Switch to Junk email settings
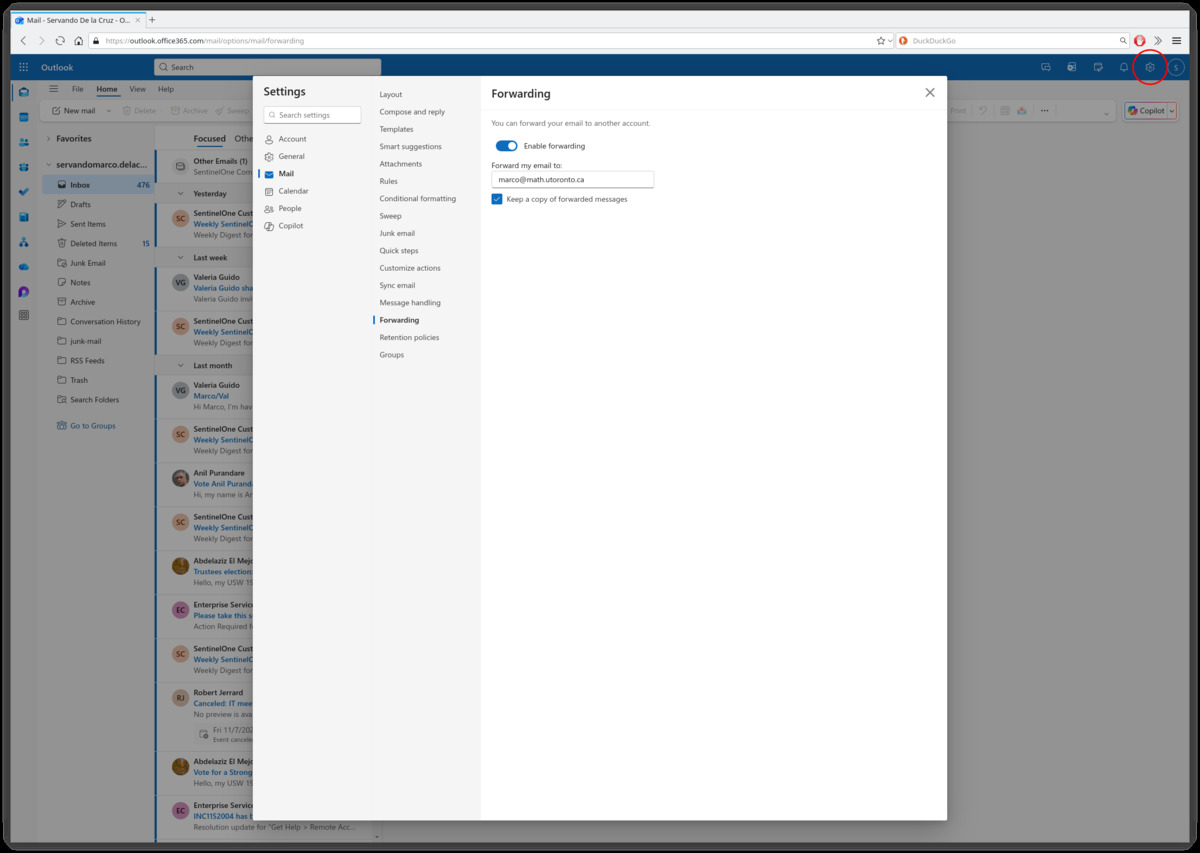Screen dimensions: 1200x853 pos(397,233)
